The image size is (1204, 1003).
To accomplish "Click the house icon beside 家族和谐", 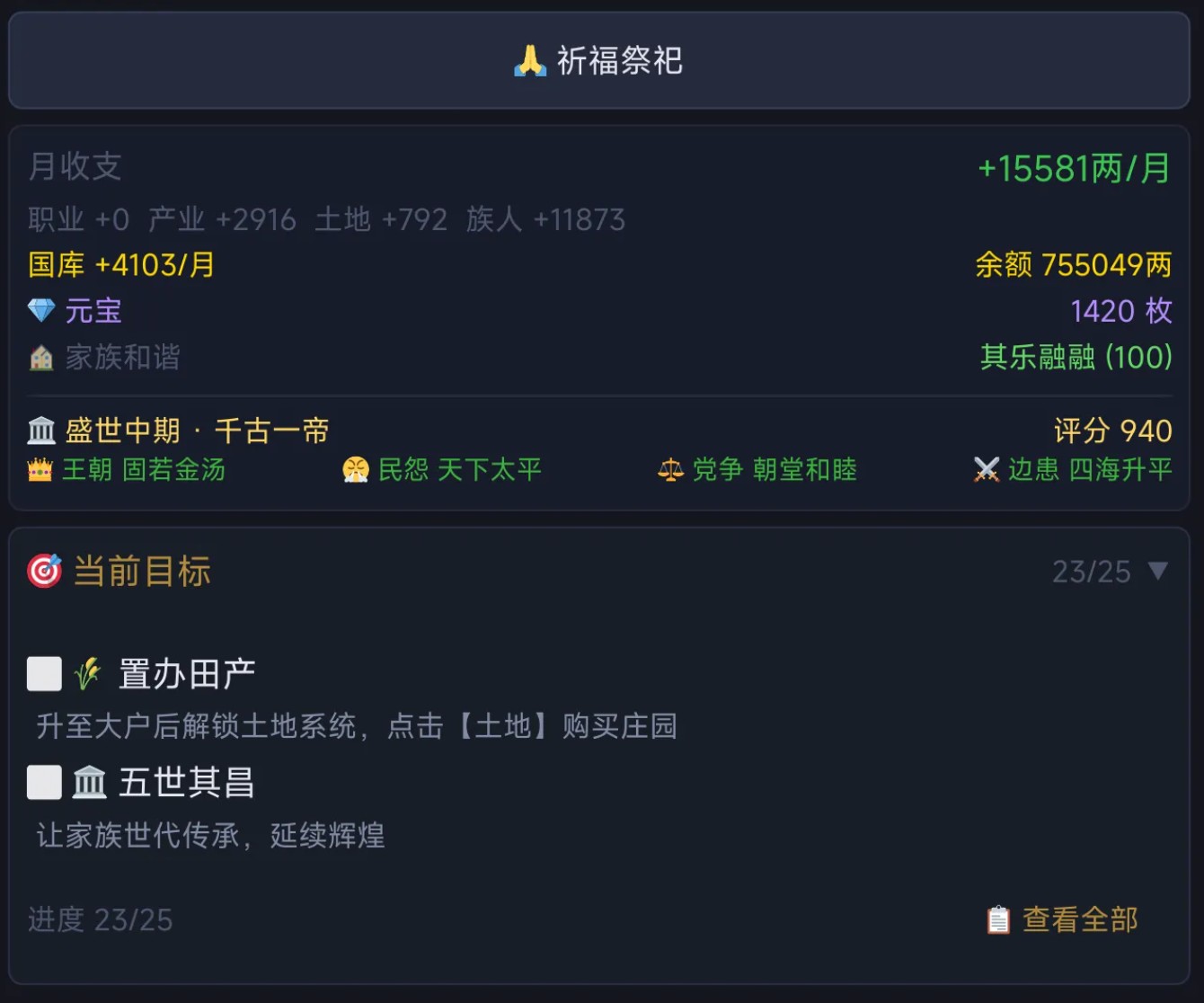I will coord(41,358).
